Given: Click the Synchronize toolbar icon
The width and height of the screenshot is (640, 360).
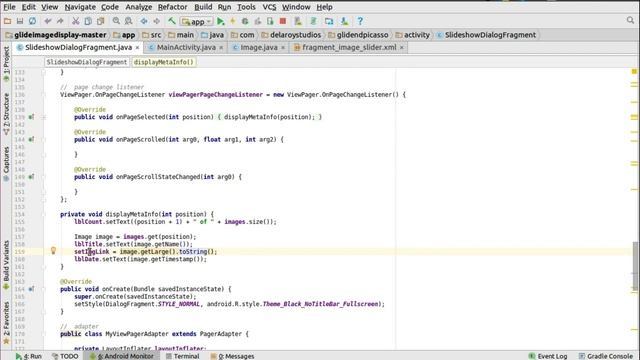Looking at the screenshot, I should point(32,21).
